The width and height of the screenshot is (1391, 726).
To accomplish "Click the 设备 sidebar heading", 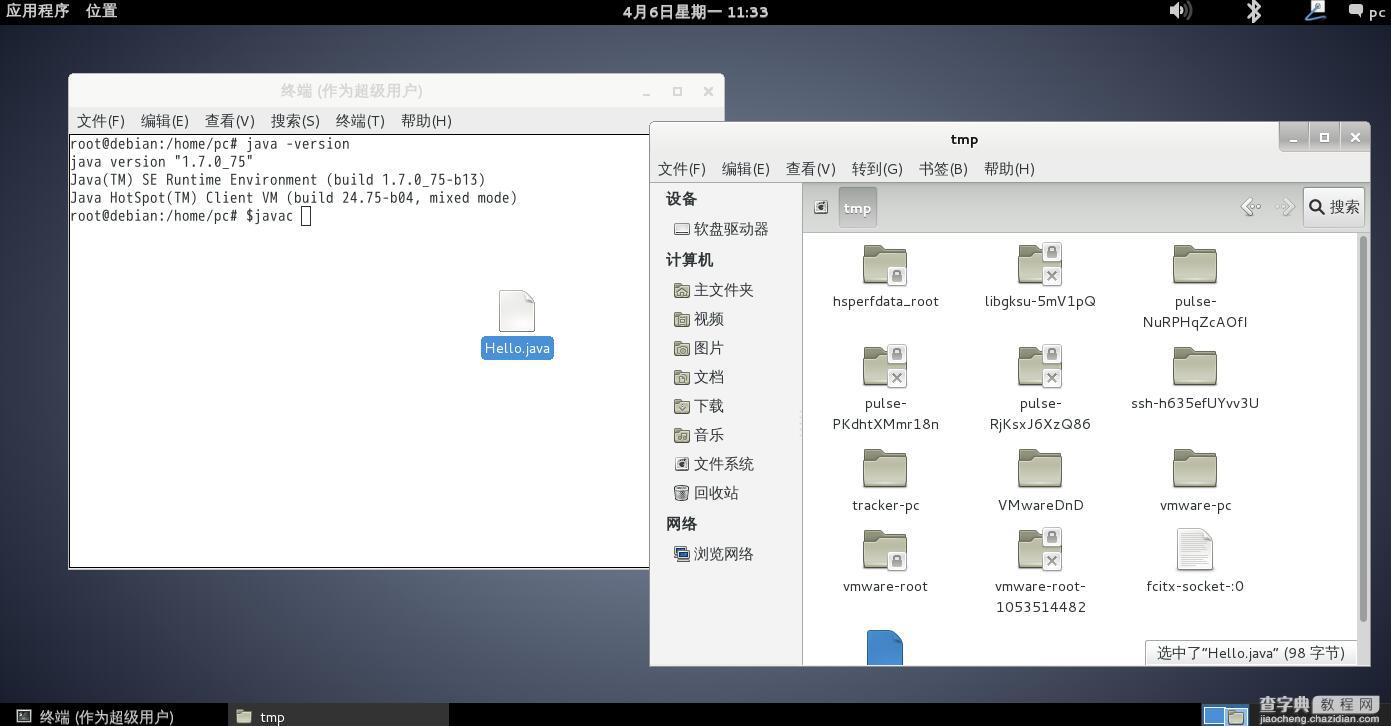I will 682,199.
